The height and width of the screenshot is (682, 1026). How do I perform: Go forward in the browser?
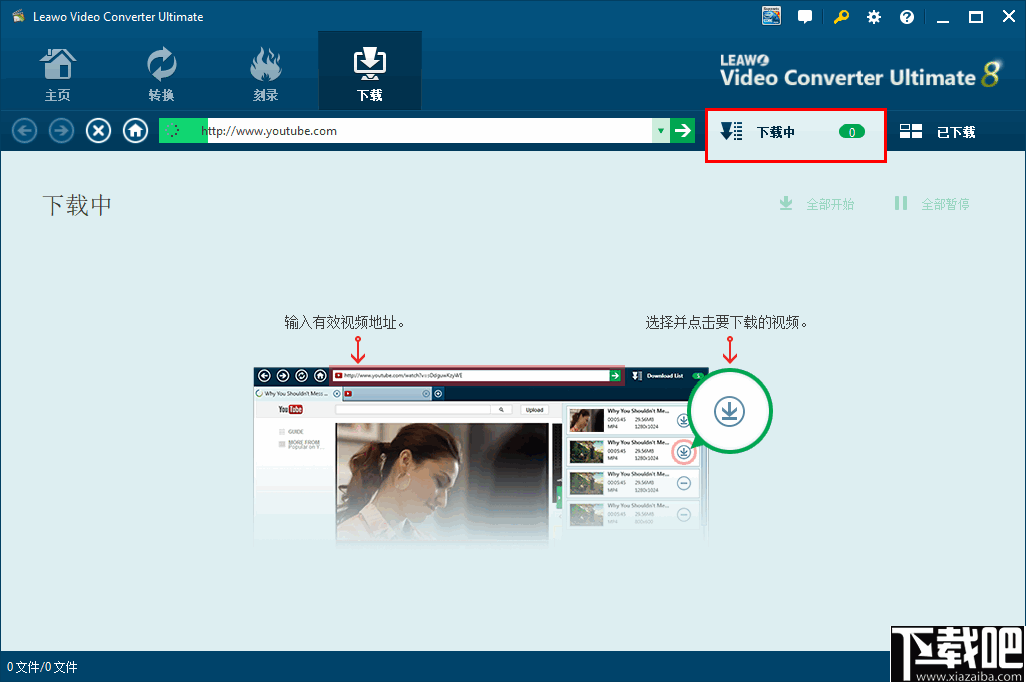pyautogui.click(x=62, y=131)
